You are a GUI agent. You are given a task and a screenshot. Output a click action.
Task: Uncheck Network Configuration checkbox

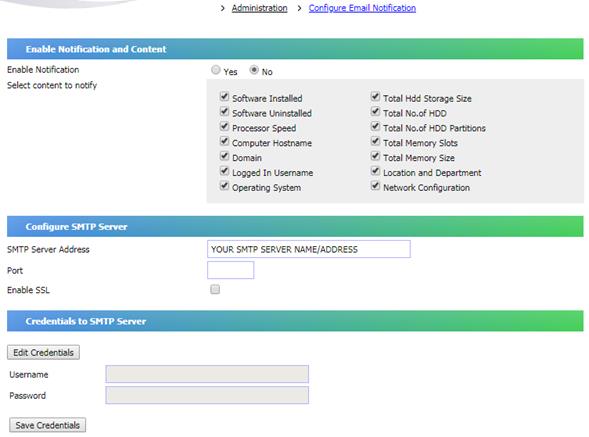(x=375, y=186)
